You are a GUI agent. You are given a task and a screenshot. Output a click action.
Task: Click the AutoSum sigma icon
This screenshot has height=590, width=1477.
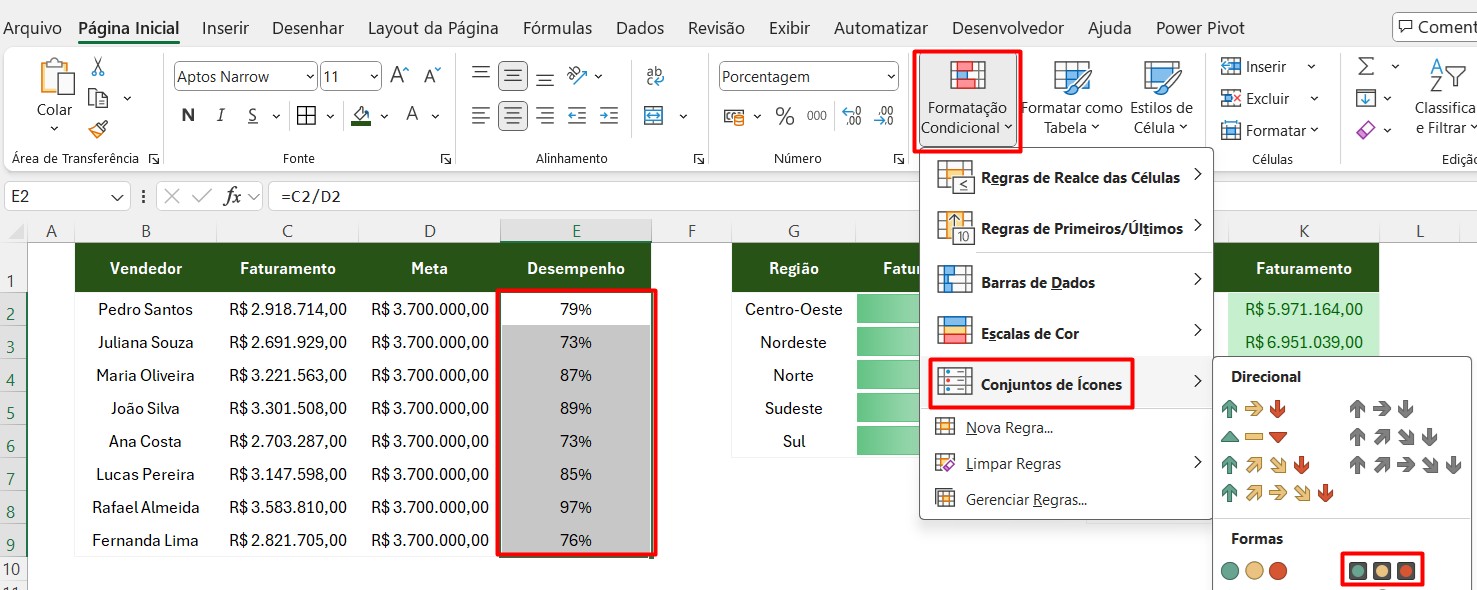(1366, 66)
